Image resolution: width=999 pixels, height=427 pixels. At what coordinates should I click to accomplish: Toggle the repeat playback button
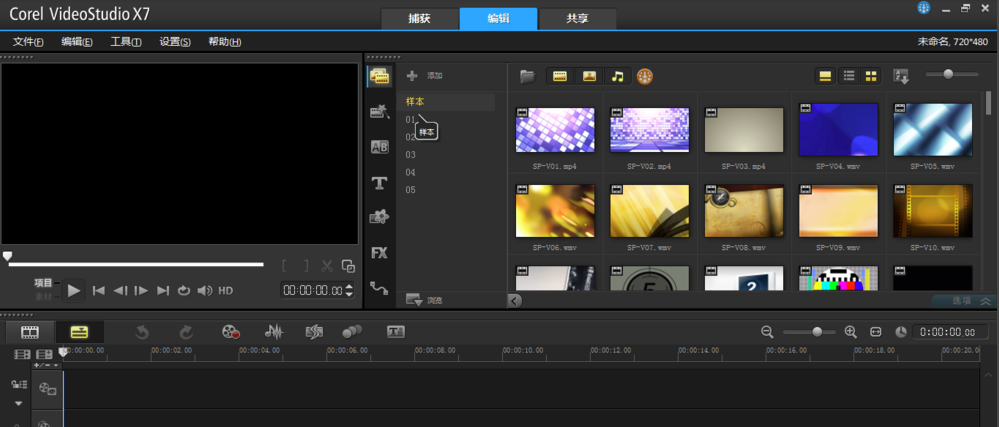pos(183,291)
